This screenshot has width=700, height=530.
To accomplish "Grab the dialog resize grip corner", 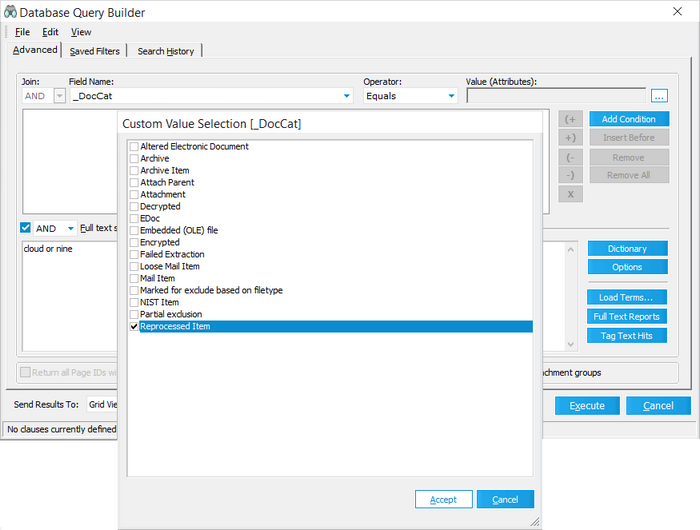I will coord(535,522).
